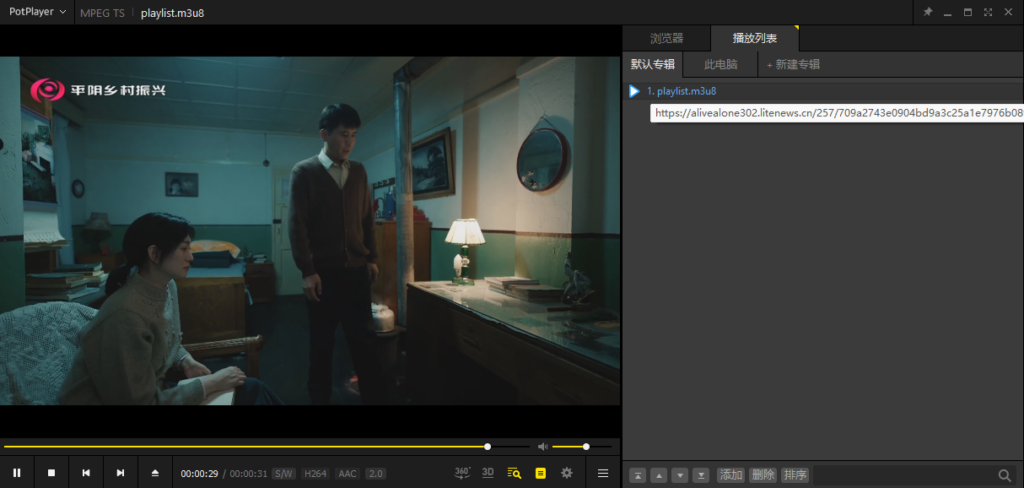Open the hamburger main menu

coord(603,473)
